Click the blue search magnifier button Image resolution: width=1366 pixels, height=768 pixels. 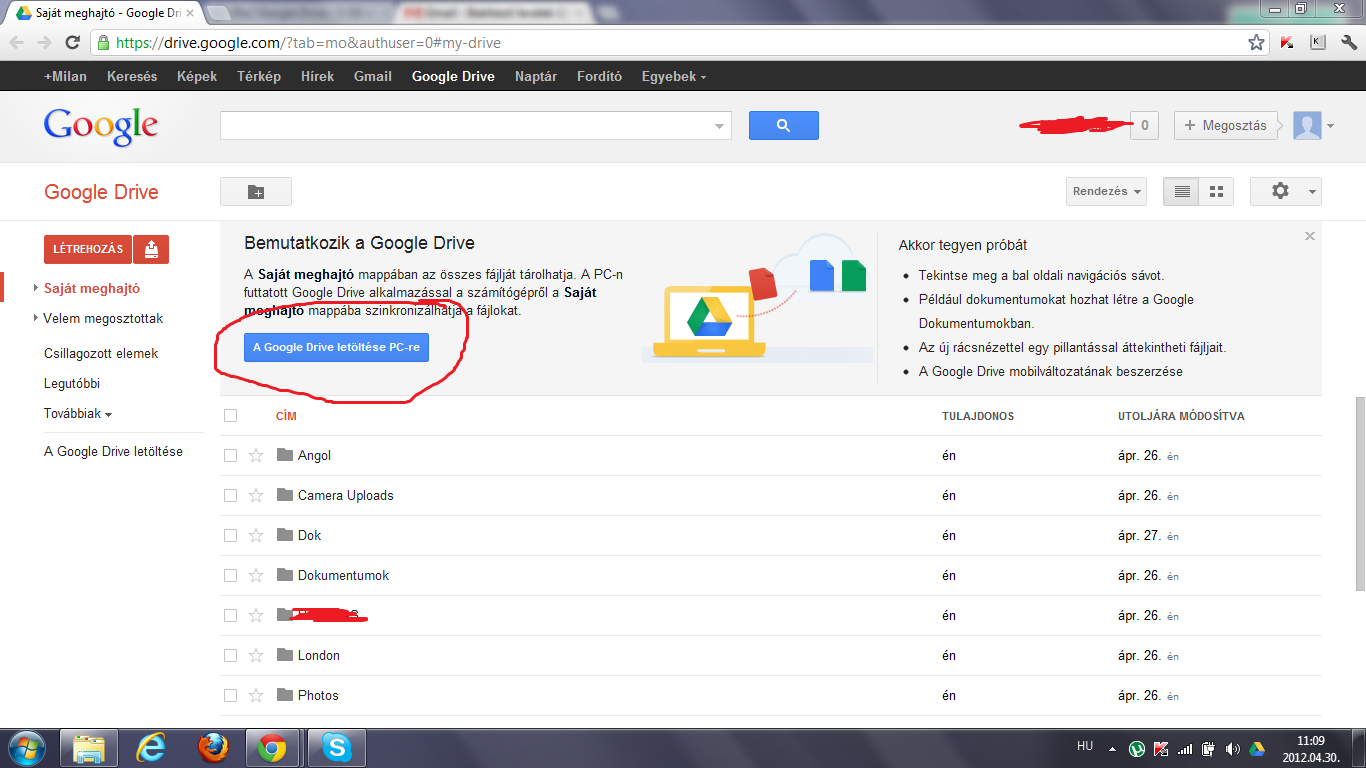[783, 125]
